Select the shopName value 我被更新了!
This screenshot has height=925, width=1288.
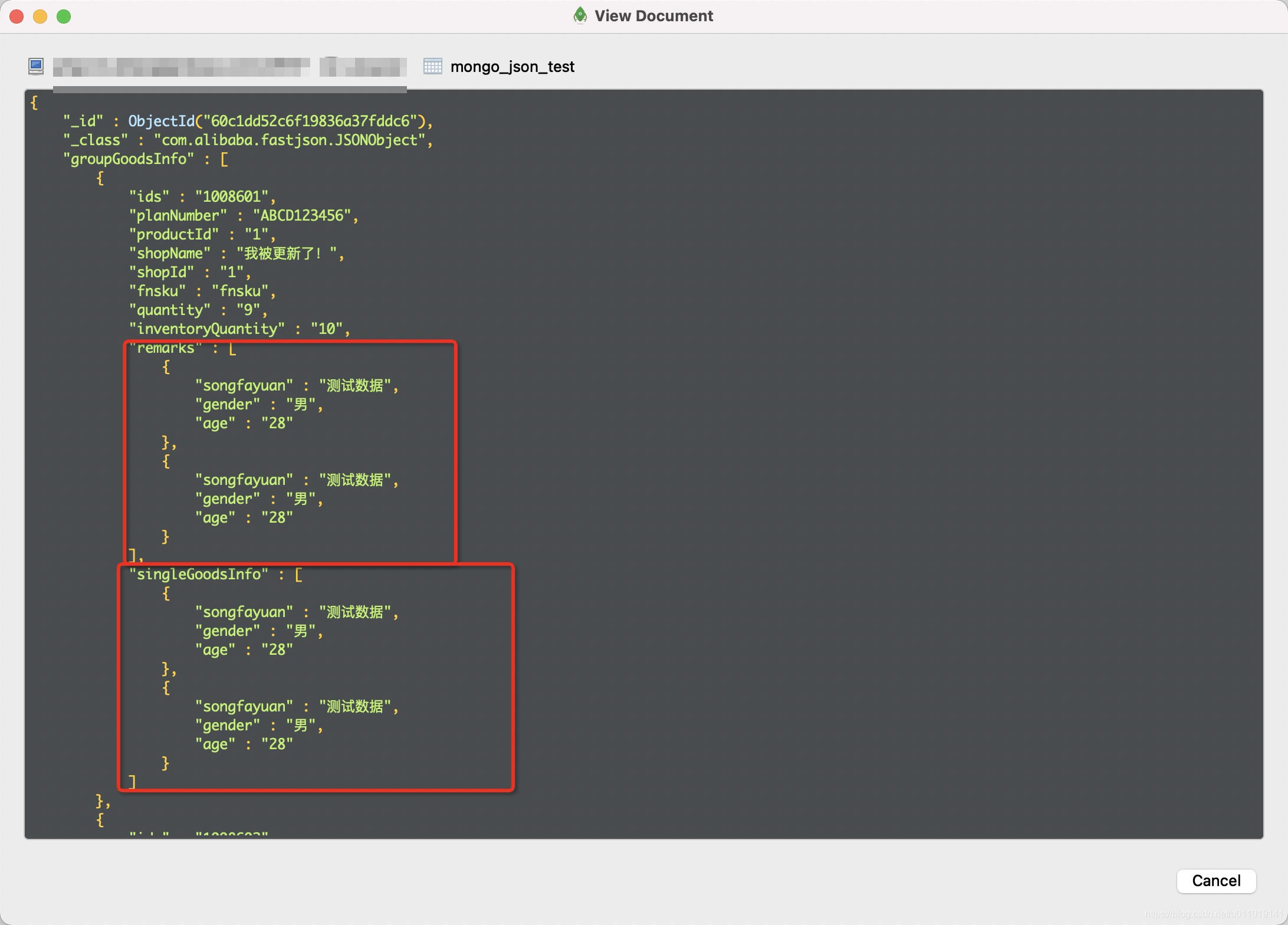coord(289,254)
